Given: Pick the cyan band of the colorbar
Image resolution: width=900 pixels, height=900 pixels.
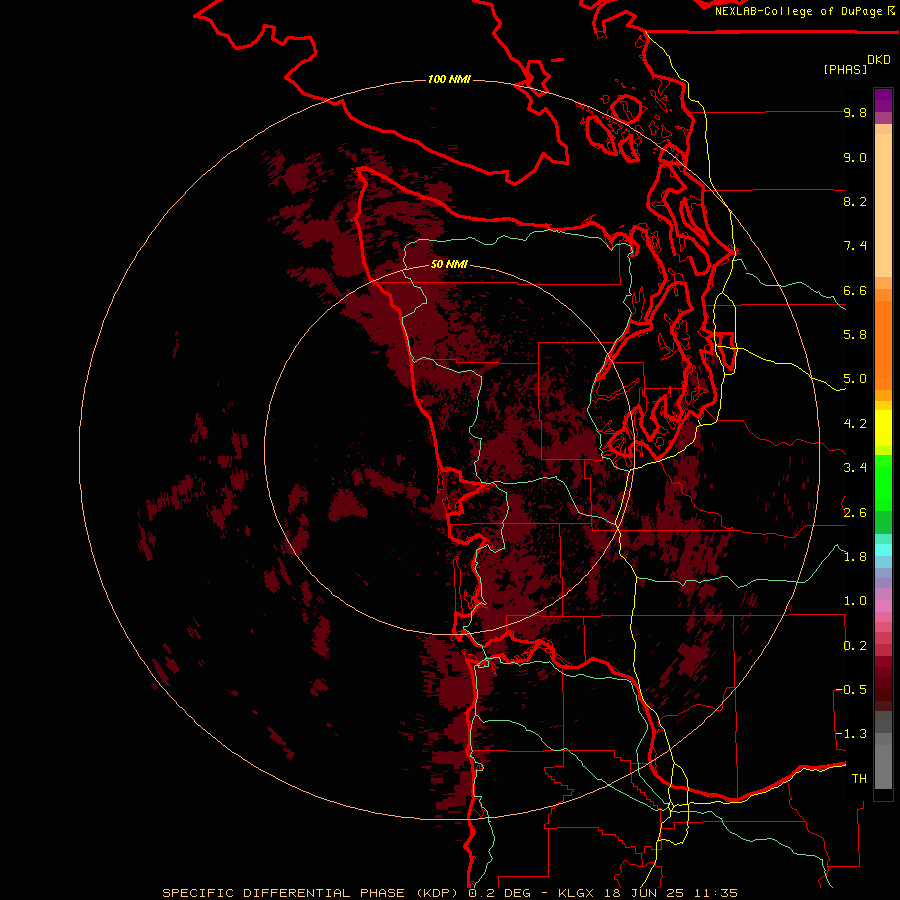Looking at the screenshot, I should [883, 549].
